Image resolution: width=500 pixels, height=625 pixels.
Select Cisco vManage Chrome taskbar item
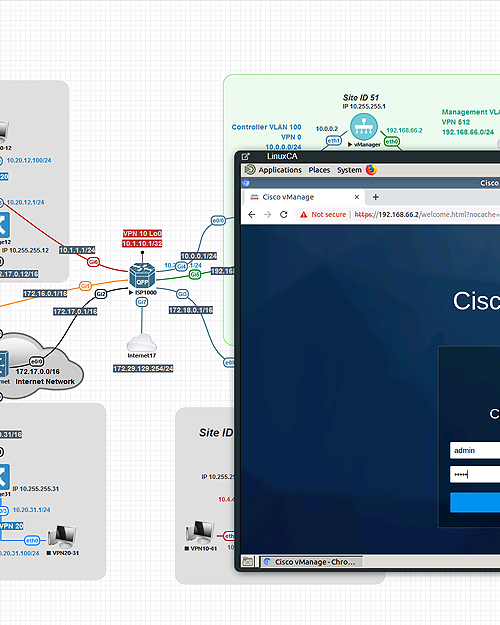[311, 562]
